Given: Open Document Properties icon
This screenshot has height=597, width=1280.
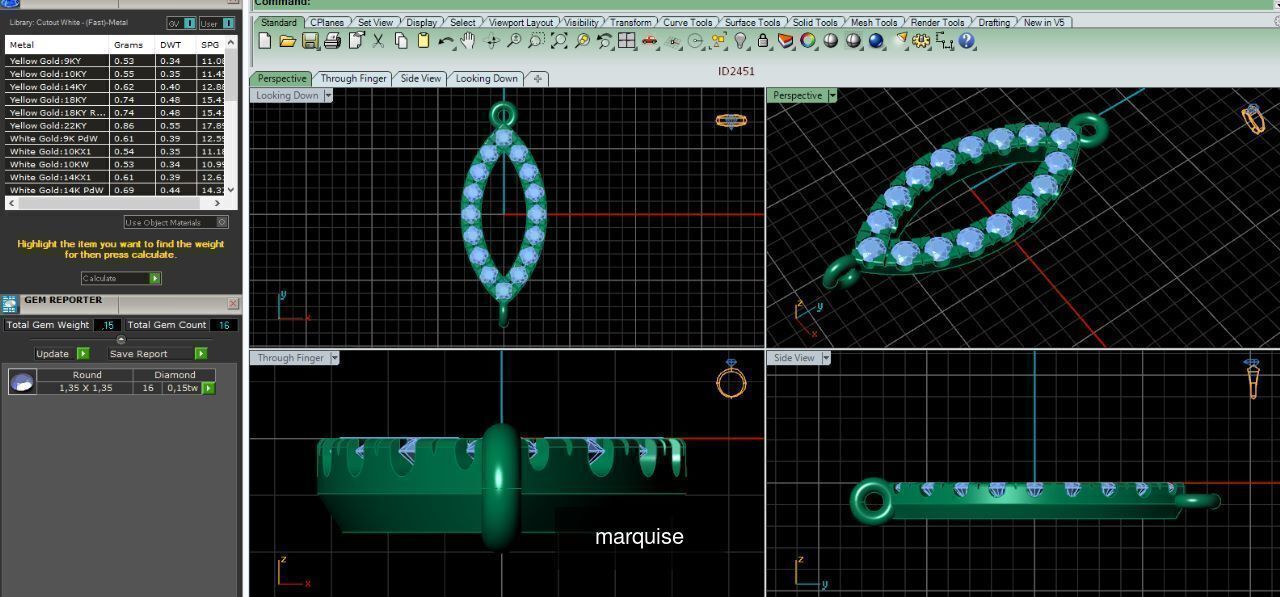Looking at the screenshot, I should pos(355,41).
